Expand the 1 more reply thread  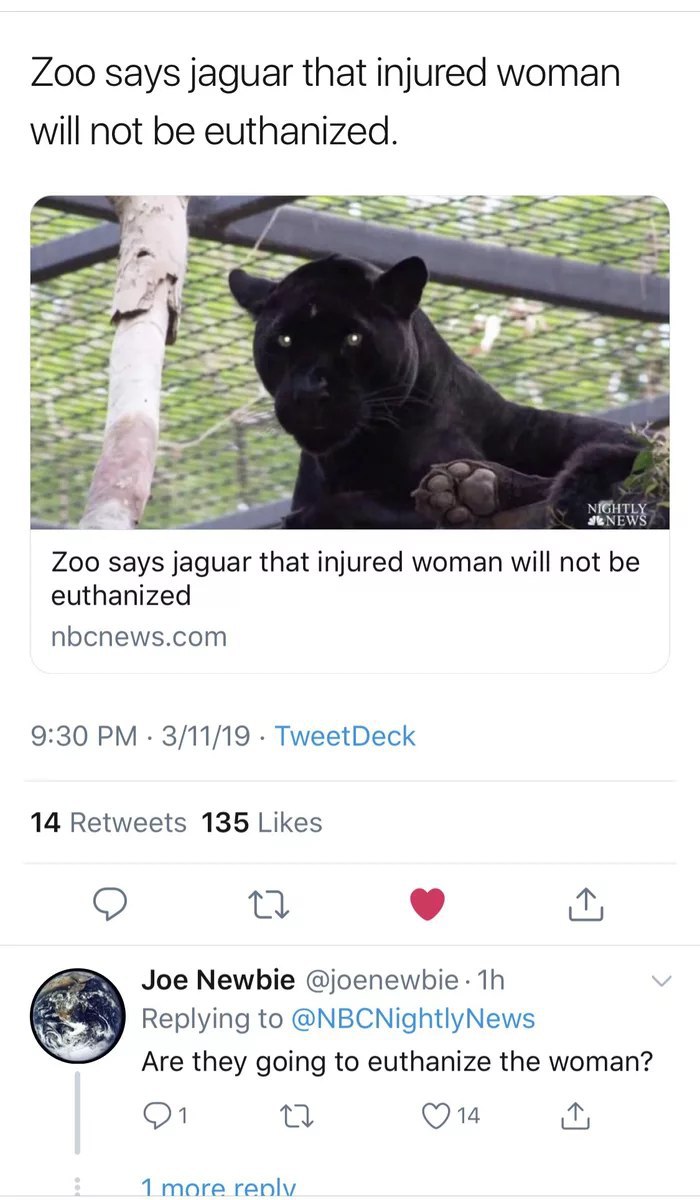pyautogui.click(x=219, y=1187)
